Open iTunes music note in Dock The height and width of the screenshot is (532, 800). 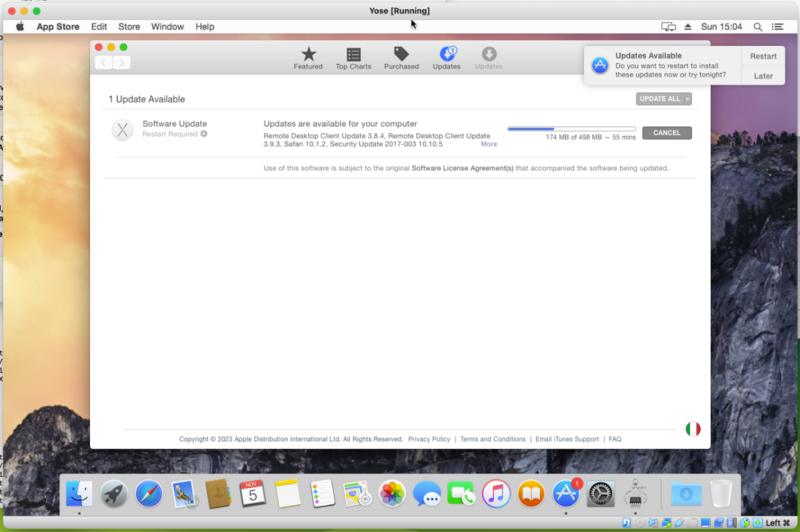[x=496, y=494]
